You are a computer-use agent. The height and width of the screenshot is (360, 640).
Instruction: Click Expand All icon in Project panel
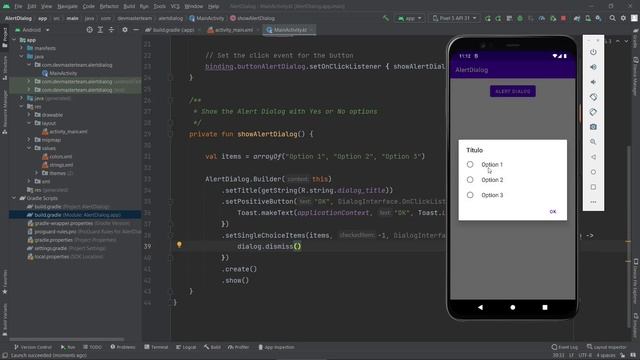click(100, 30)
